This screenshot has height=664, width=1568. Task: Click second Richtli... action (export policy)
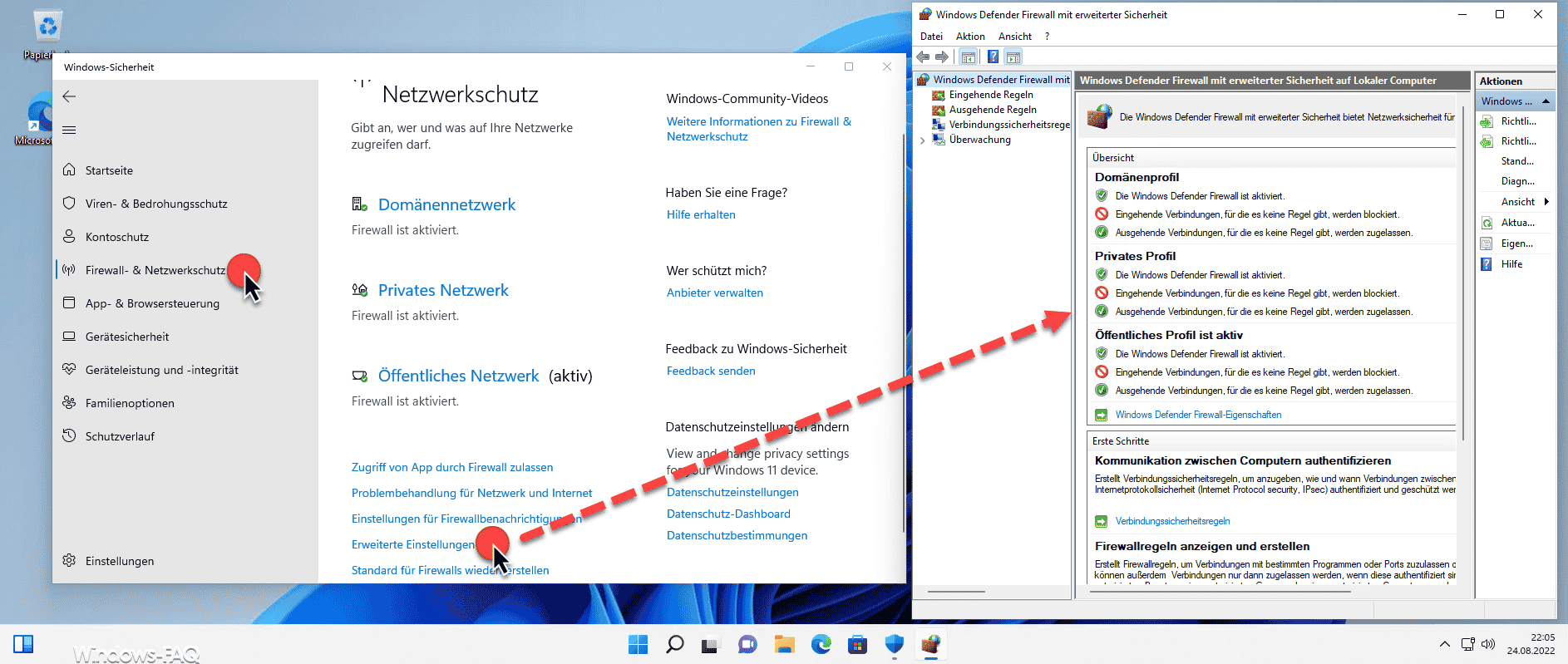click(1518, 141)
